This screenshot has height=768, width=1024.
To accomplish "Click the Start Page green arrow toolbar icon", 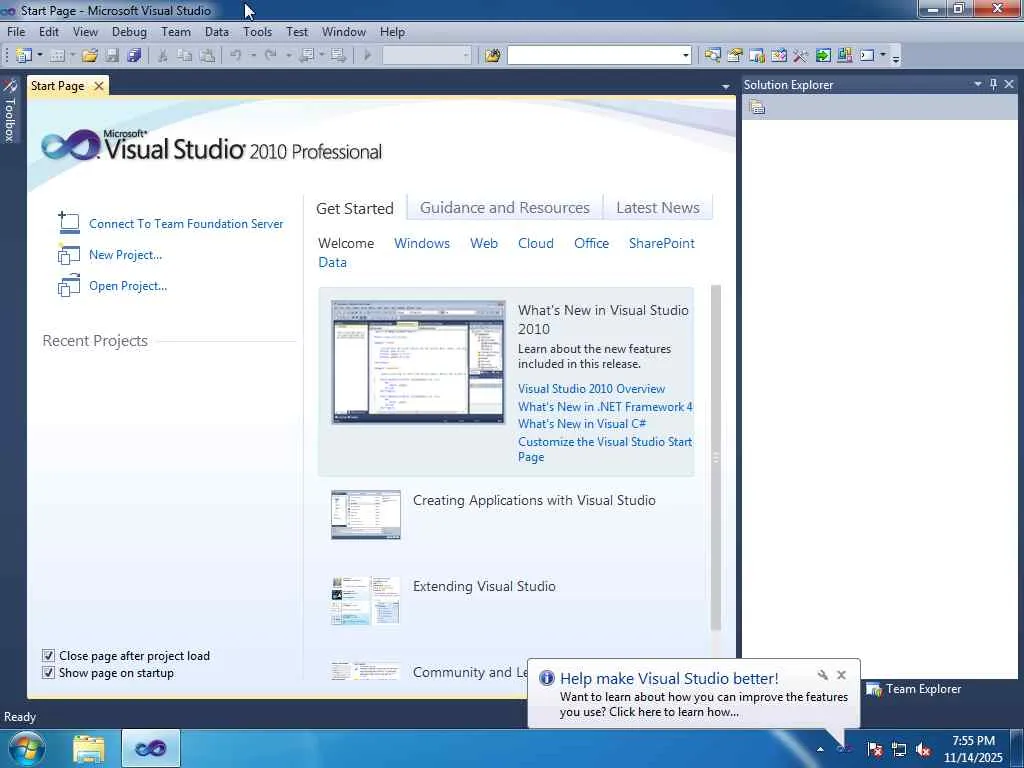I will 823,56.
